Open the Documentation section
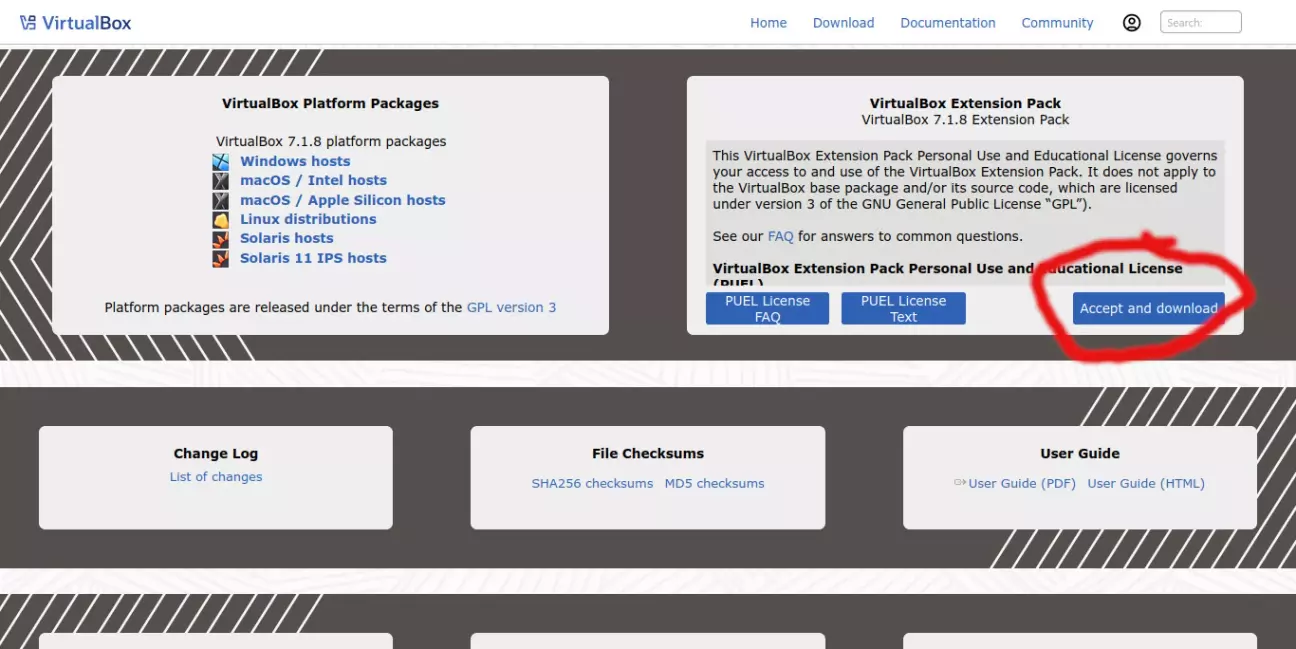The image size is (1296, 649). pos(948,23)
